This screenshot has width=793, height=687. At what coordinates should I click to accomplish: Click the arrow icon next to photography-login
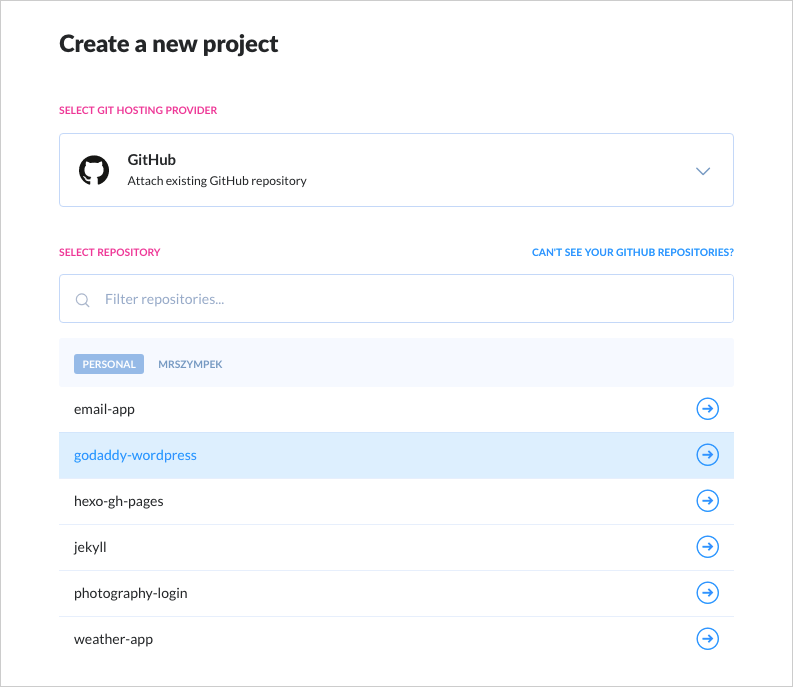tap(707, 593)
